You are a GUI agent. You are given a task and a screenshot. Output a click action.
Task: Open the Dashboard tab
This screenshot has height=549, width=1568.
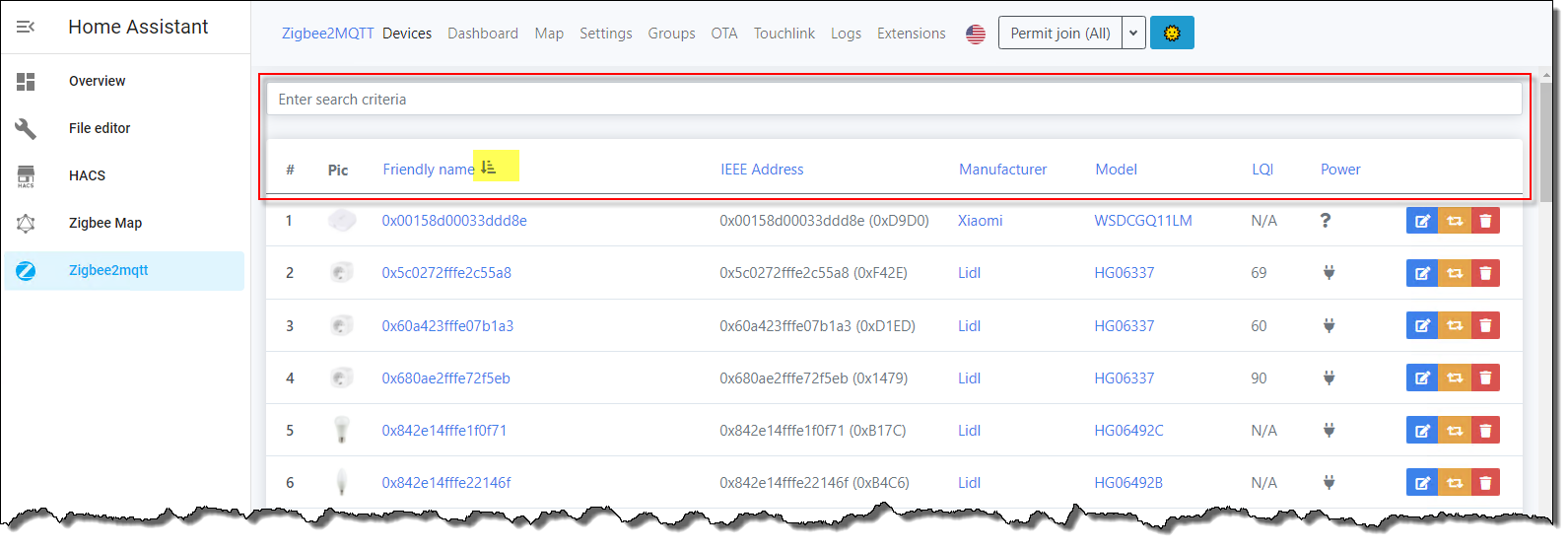(x=483, y=34)
